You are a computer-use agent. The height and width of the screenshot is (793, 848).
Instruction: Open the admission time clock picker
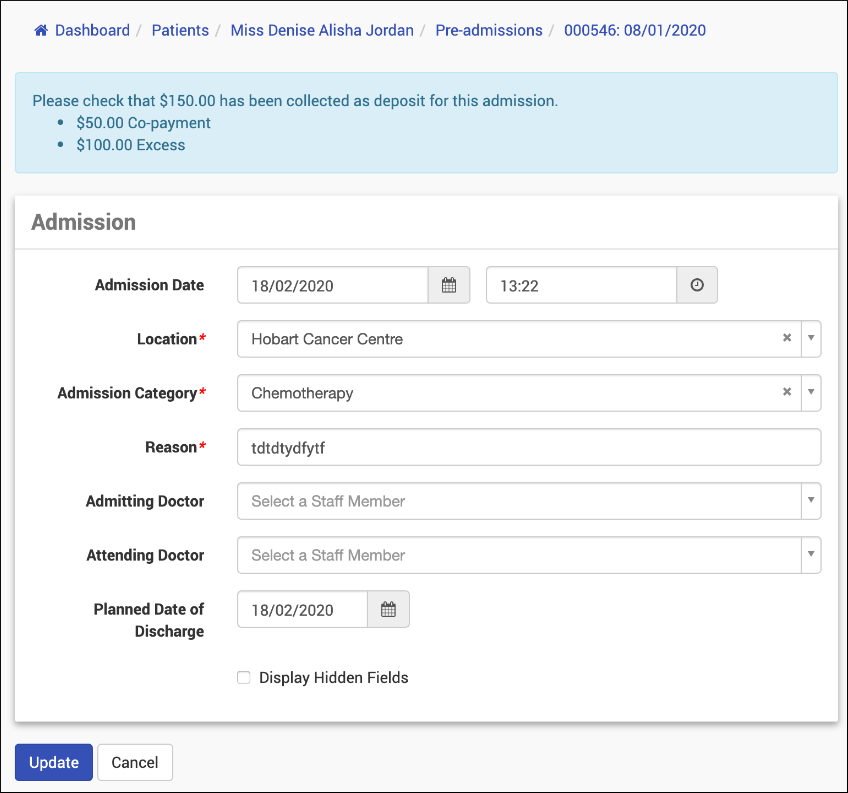[697, 285]
